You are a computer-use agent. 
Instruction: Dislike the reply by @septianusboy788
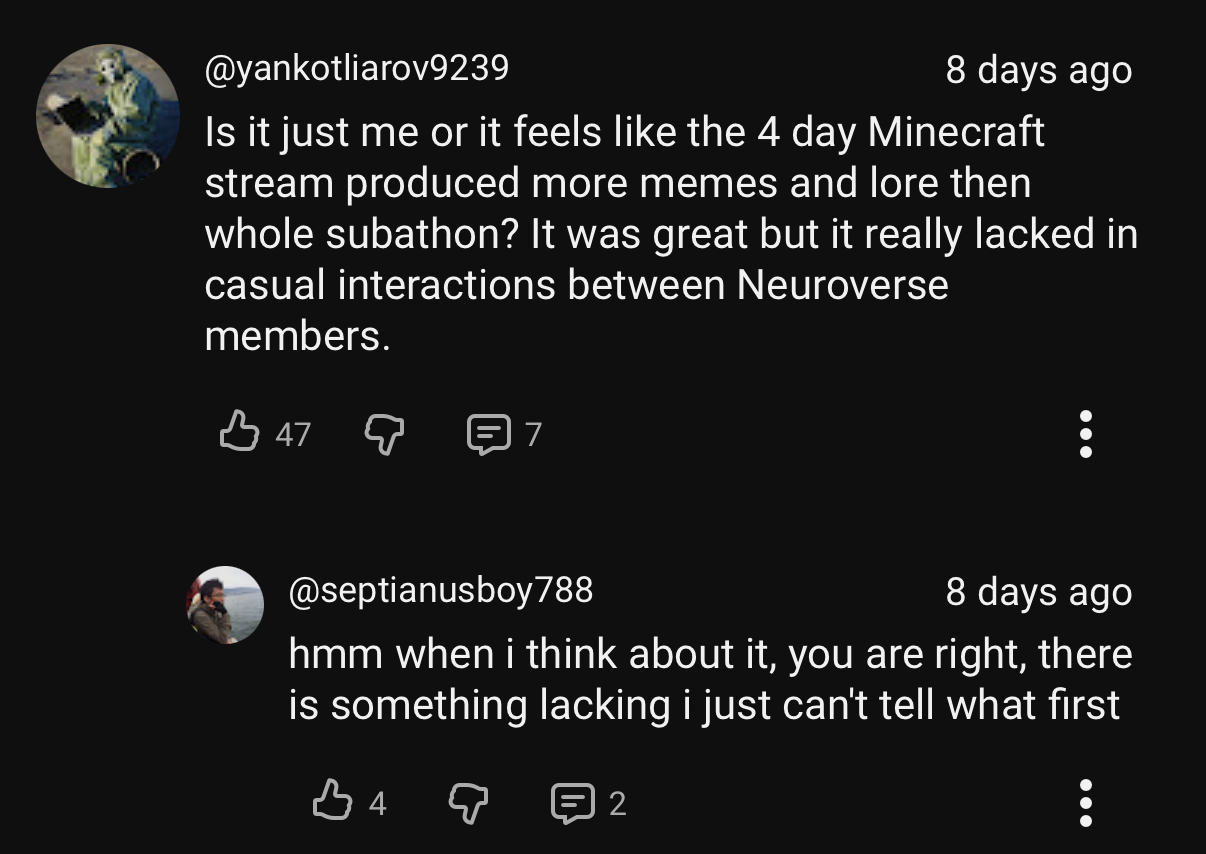pyautogui.click(x=467, y=802)
